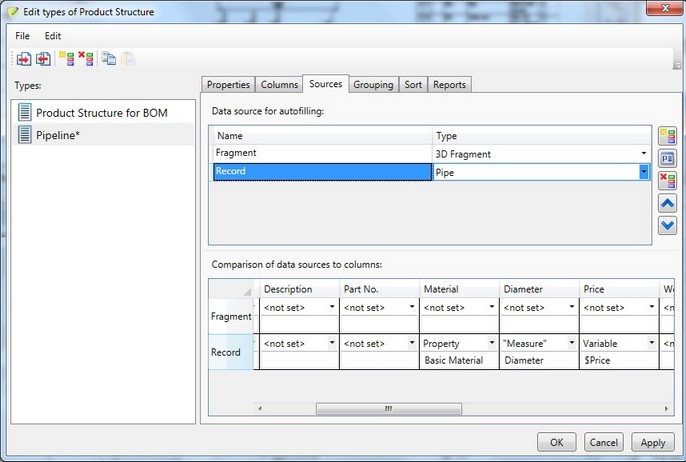Move the data source down with arrow button
The width and height of the screenshot is (686, 462).
click(668, 225)
